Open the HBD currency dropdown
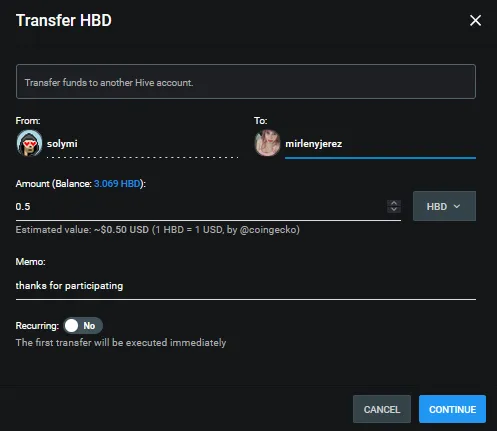 (x=444, y=206)
